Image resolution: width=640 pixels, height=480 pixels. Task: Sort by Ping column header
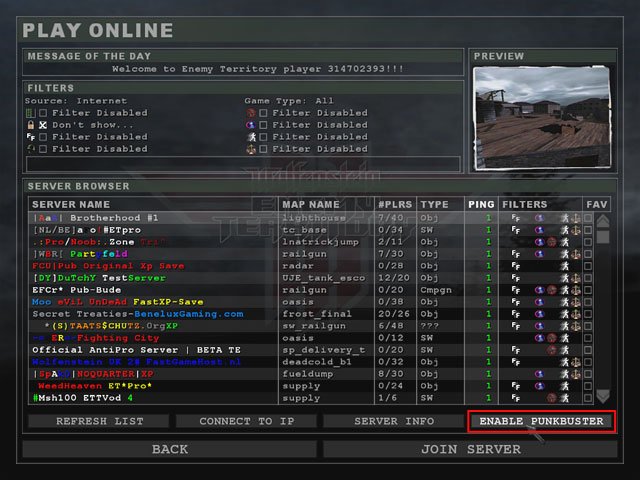[482, 204]
